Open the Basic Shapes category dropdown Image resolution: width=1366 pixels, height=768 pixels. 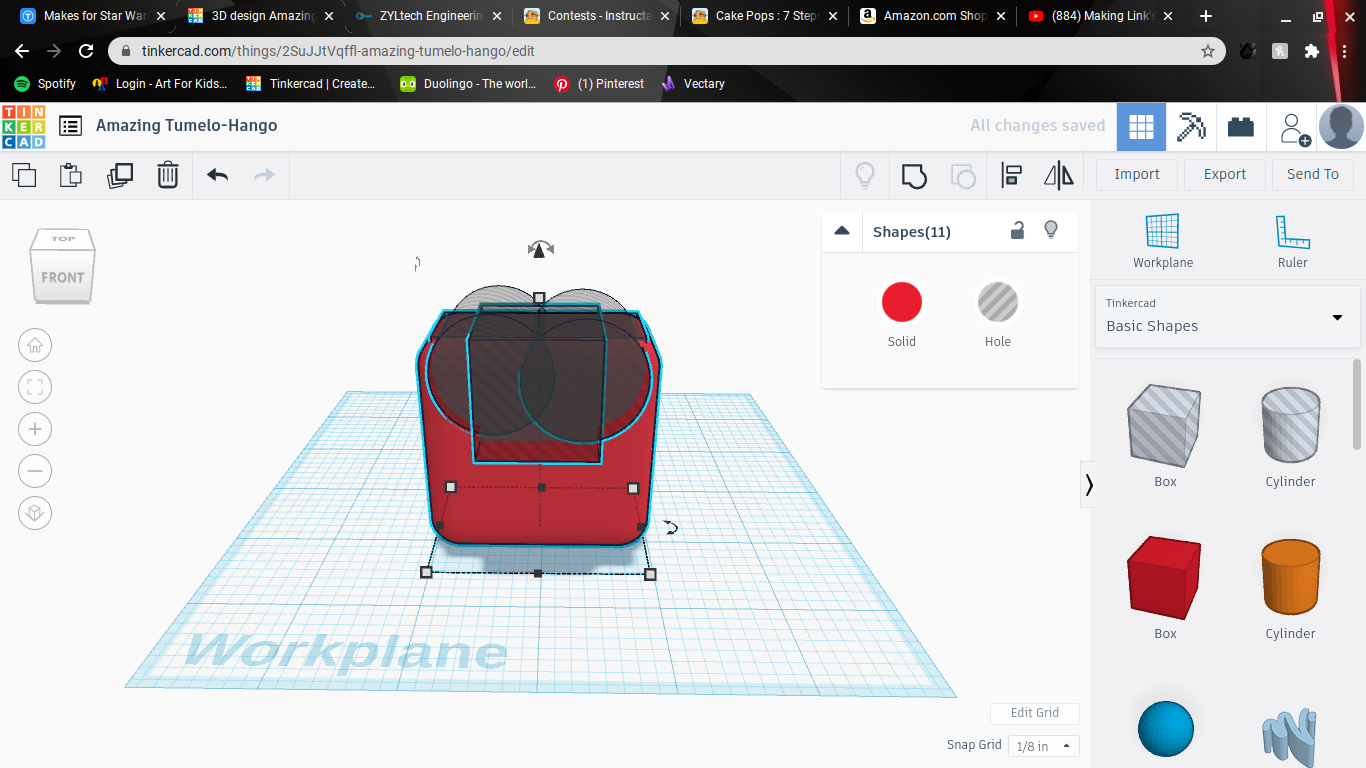click(1227, 316)
